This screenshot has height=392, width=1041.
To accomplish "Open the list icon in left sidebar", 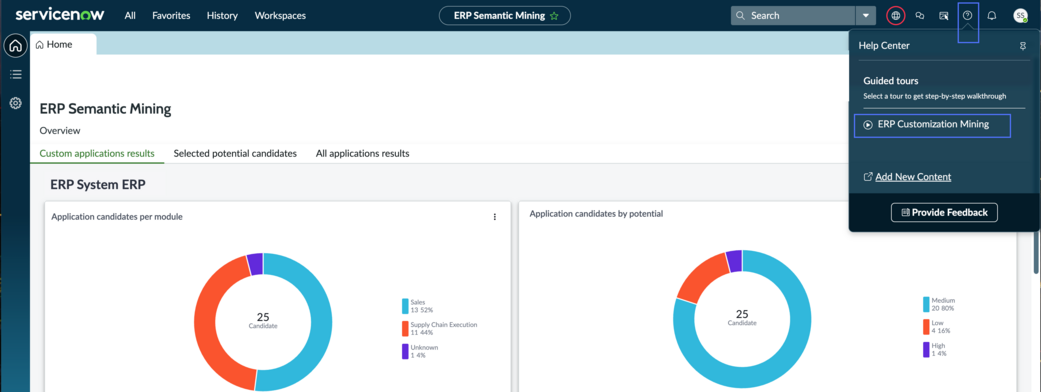I will click(x=15, y=74).
